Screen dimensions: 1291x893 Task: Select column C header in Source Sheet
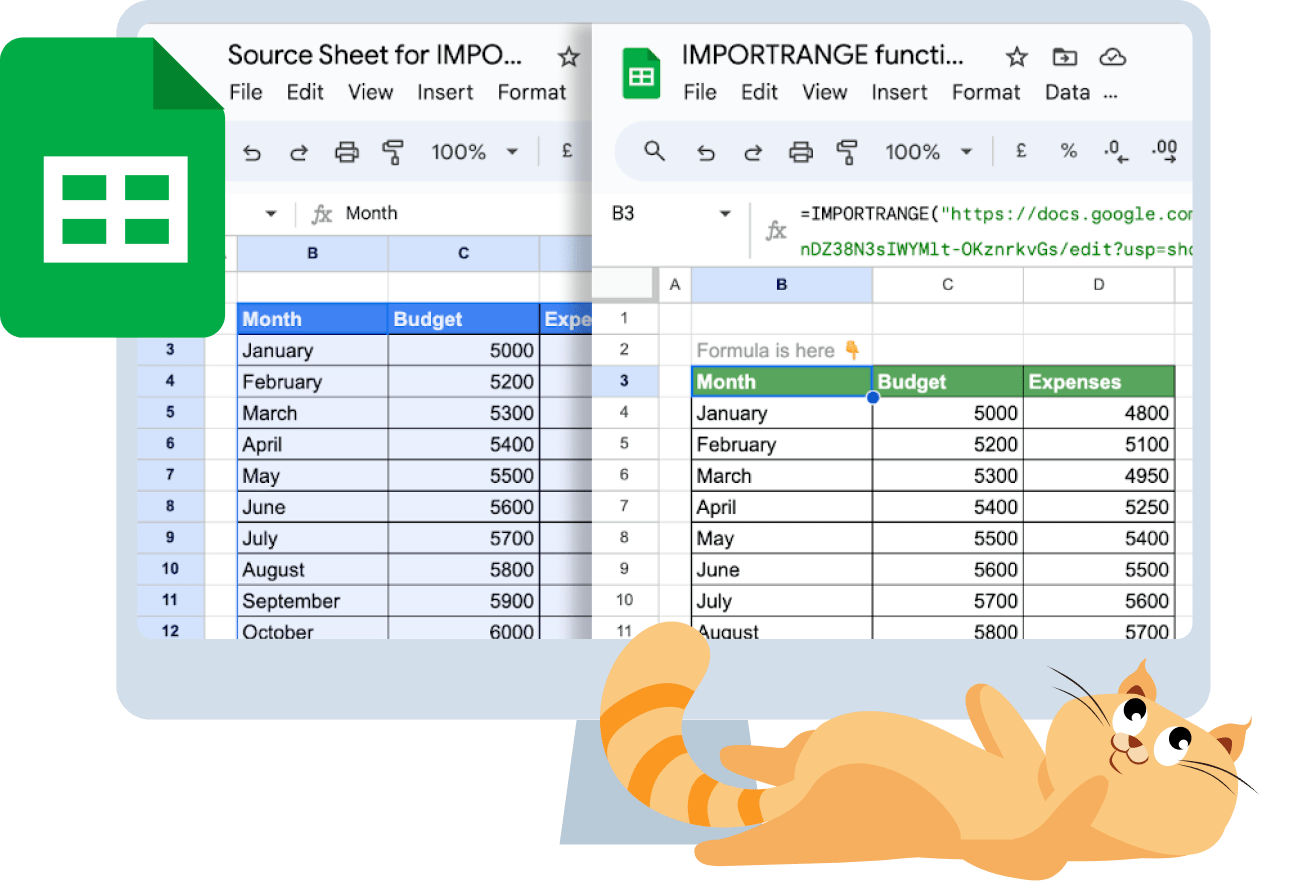[x=463, y=254]
